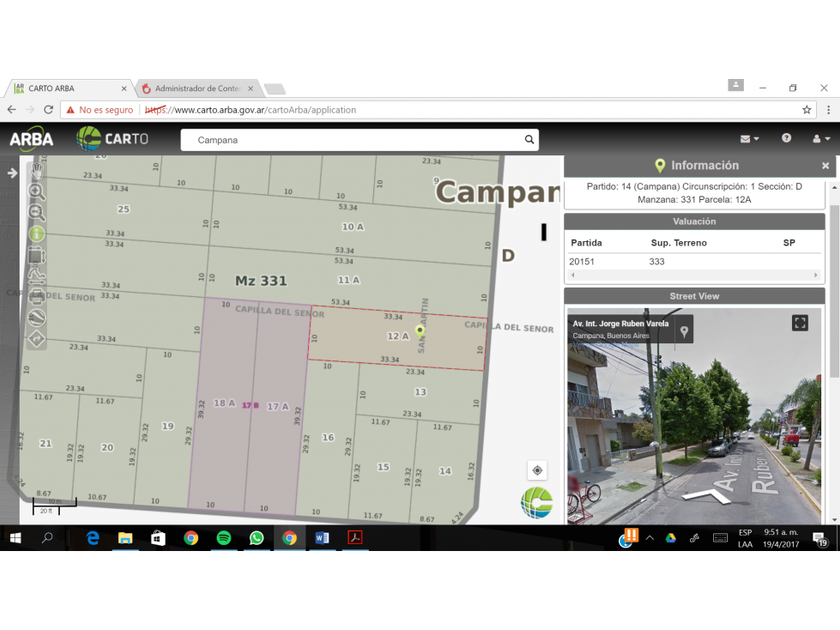Activate the green information tool
This screenshot has width=840, height=630.
[37, 234]
